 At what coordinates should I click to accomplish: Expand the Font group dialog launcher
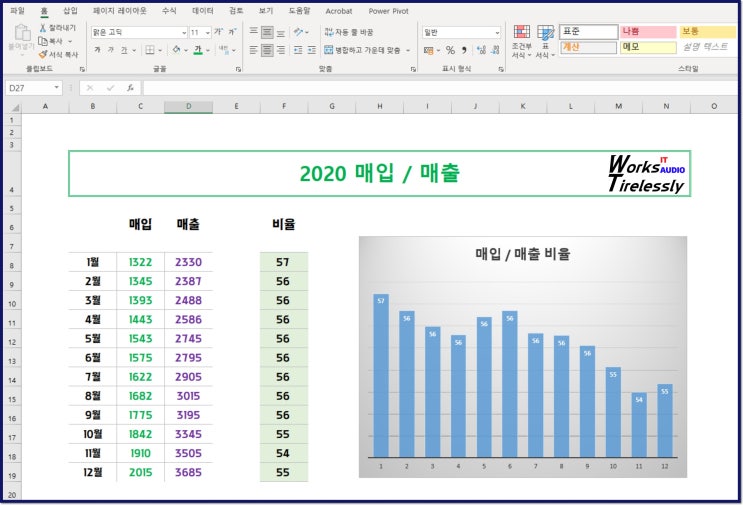tap(238, 69)
